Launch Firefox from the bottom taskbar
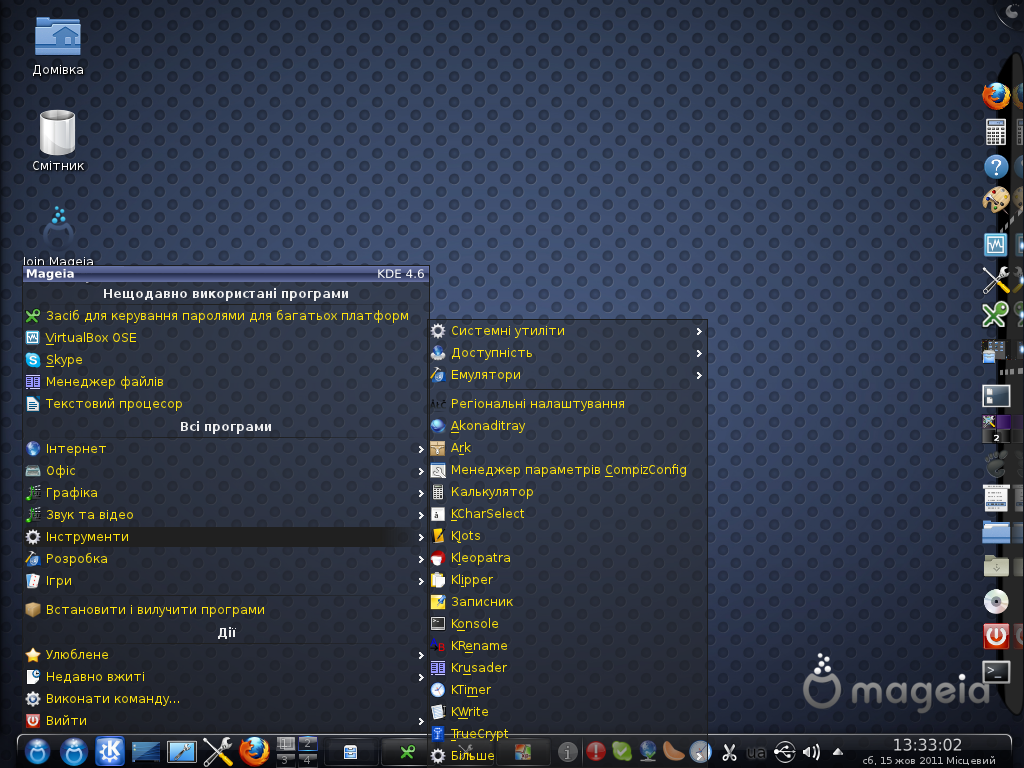This screenshot has height=768, width=1024. 254,751
